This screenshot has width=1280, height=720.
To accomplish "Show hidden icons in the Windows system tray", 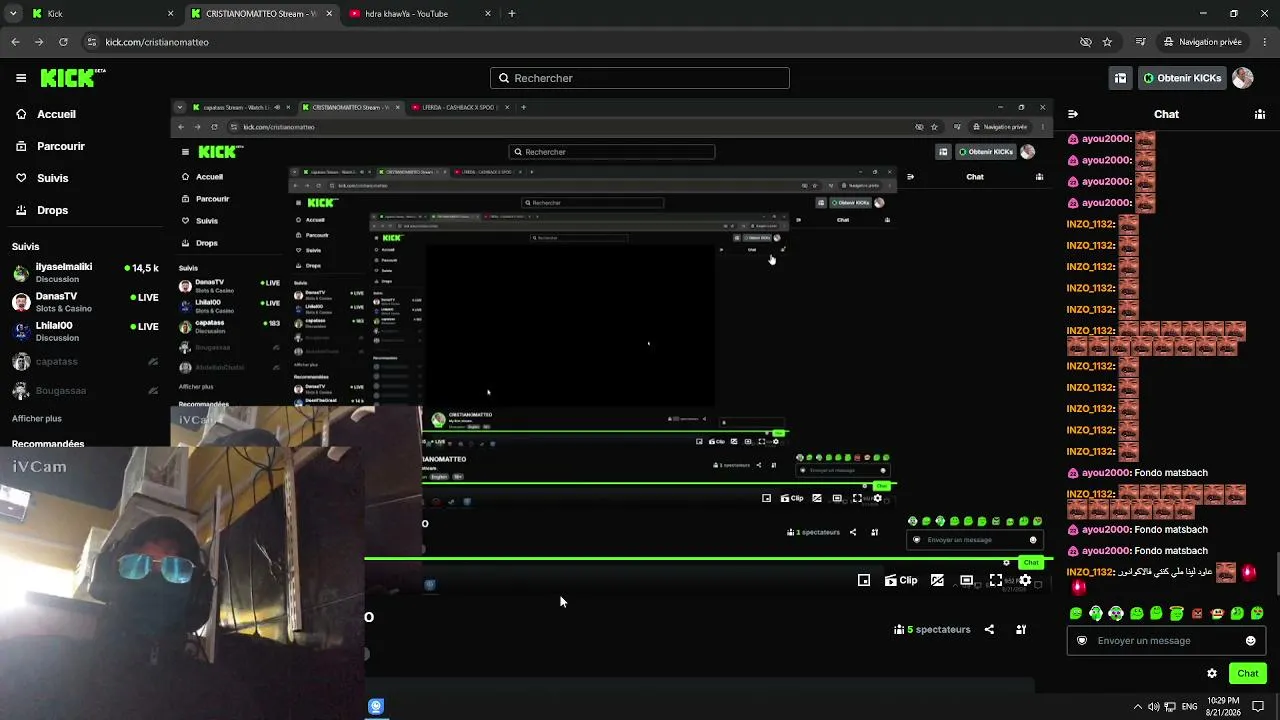I will (x=1137, y=707).
